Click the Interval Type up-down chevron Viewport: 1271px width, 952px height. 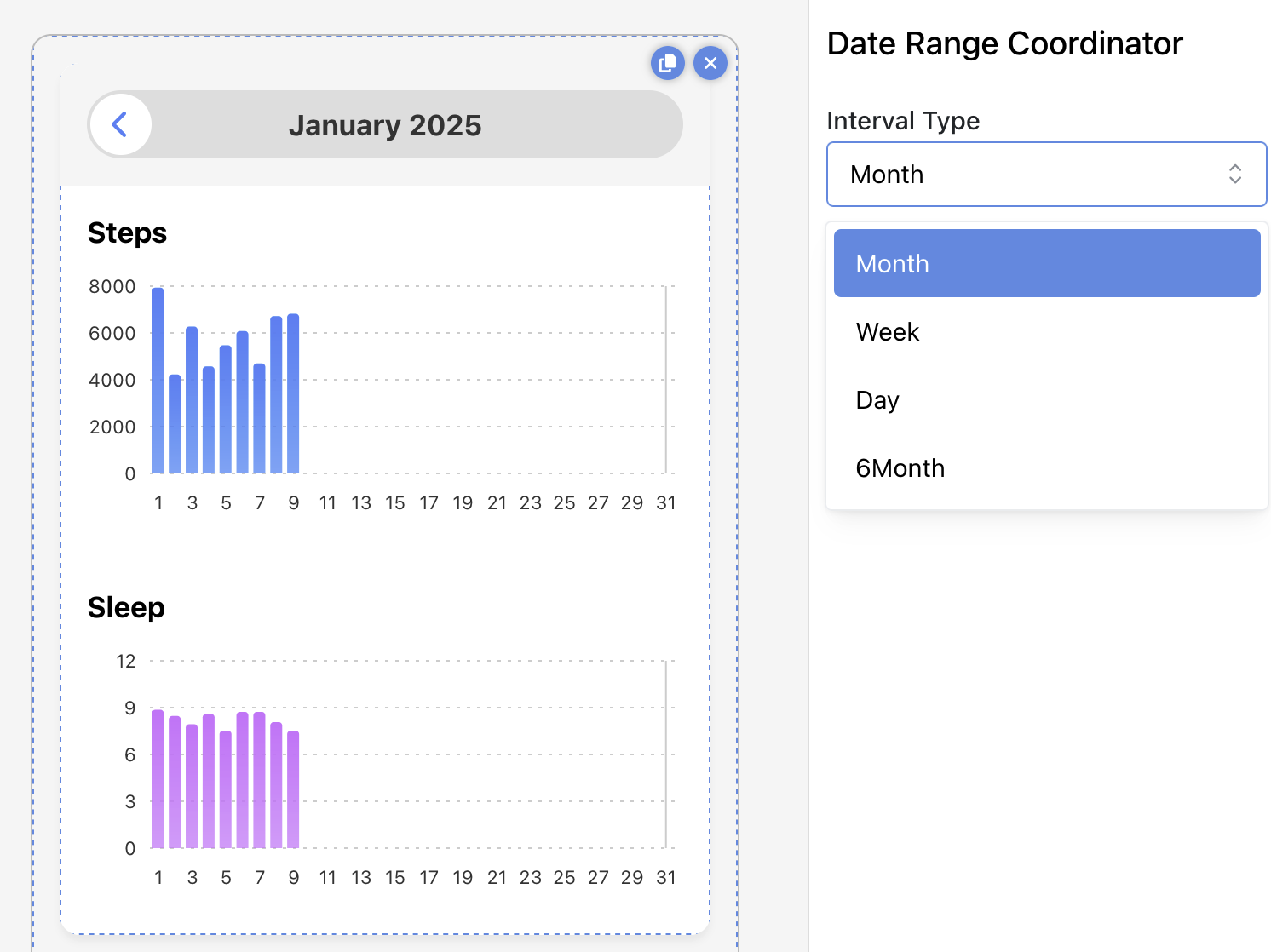(x=1234, y=175)
